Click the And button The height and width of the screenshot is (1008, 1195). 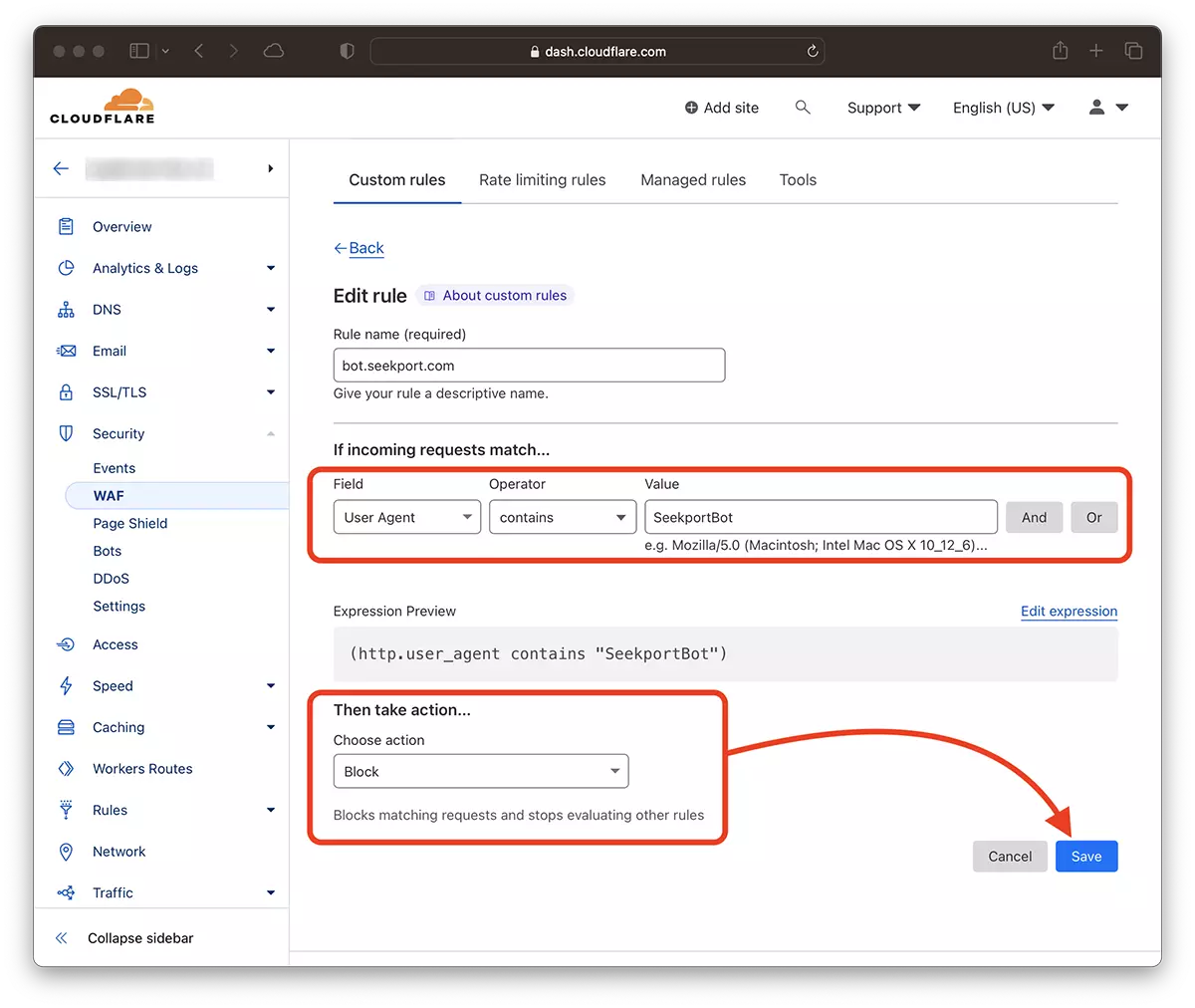click(1034, 517)
